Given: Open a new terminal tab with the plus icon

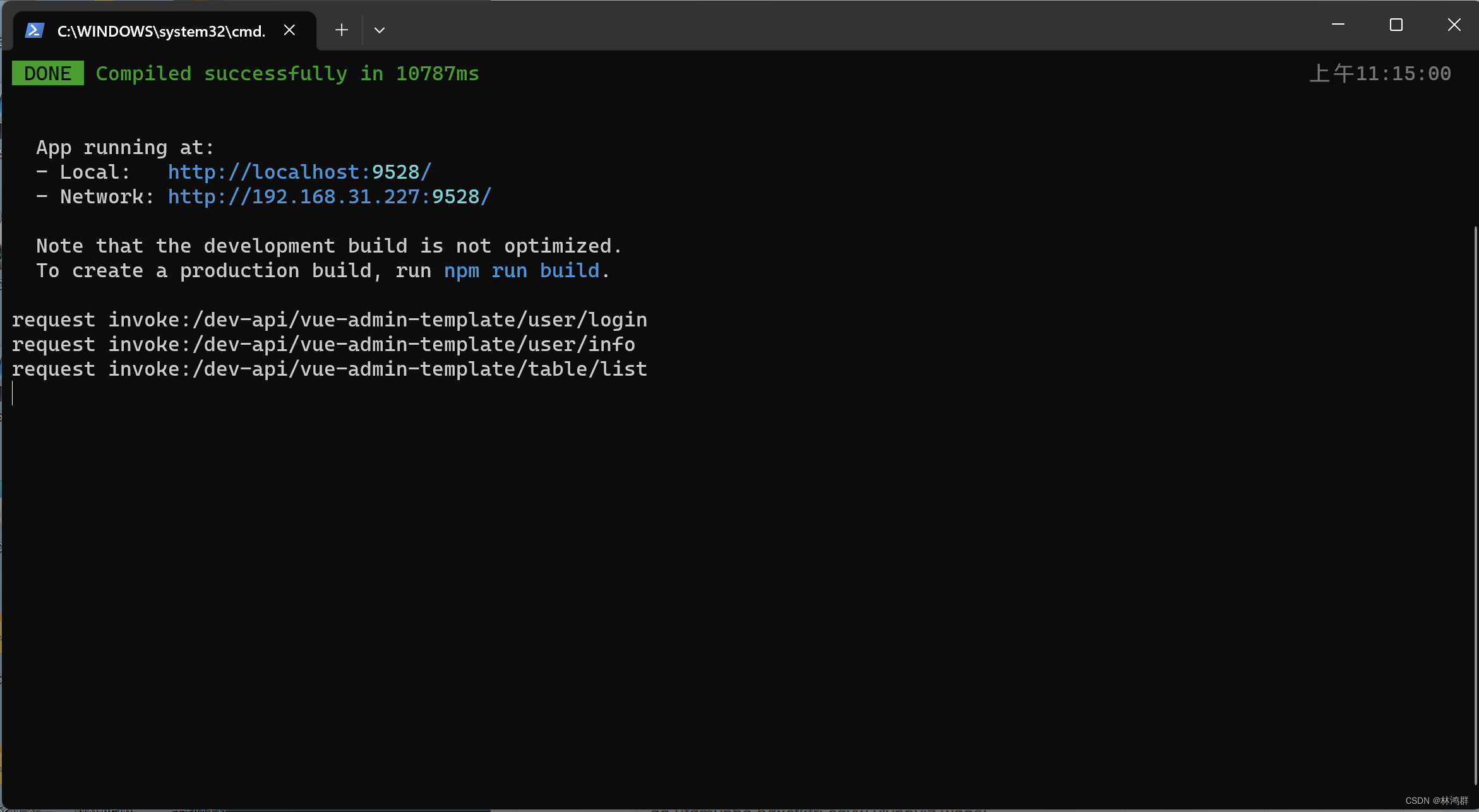Looking at the screenshot, I should coord(340,30).
